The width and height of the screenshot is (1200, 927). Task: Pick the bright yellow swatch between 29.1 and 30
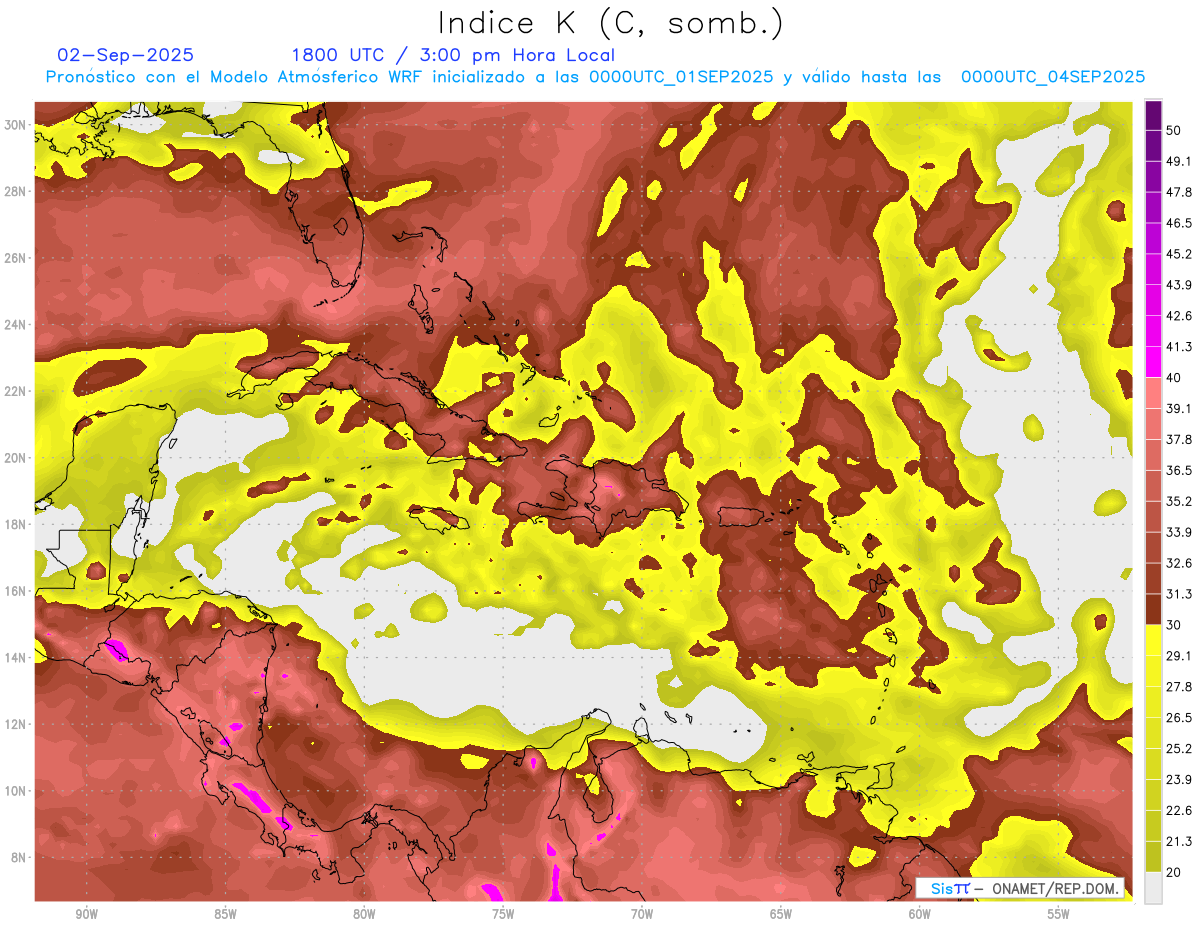tap(1153, 640)
